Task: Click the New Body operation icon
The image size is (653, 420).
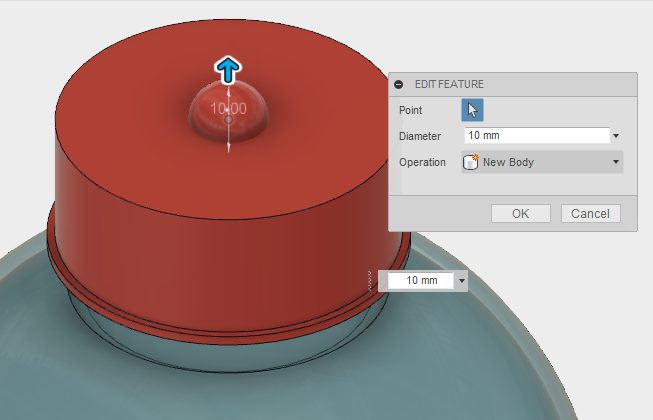Action: (x=471, y=162)
